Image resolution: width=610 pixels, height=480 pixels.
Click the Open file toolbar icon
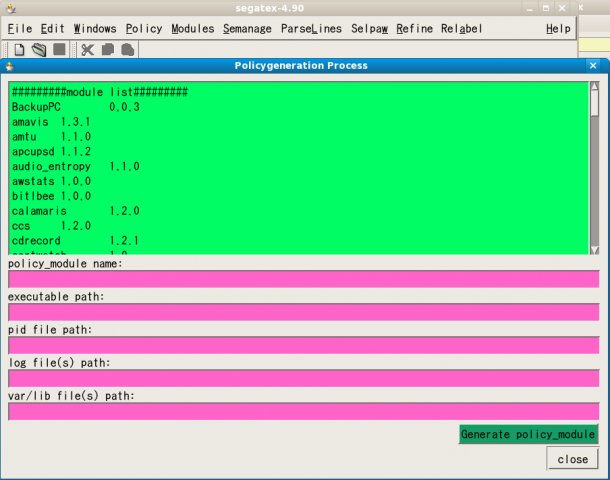(x=39, y=50)
